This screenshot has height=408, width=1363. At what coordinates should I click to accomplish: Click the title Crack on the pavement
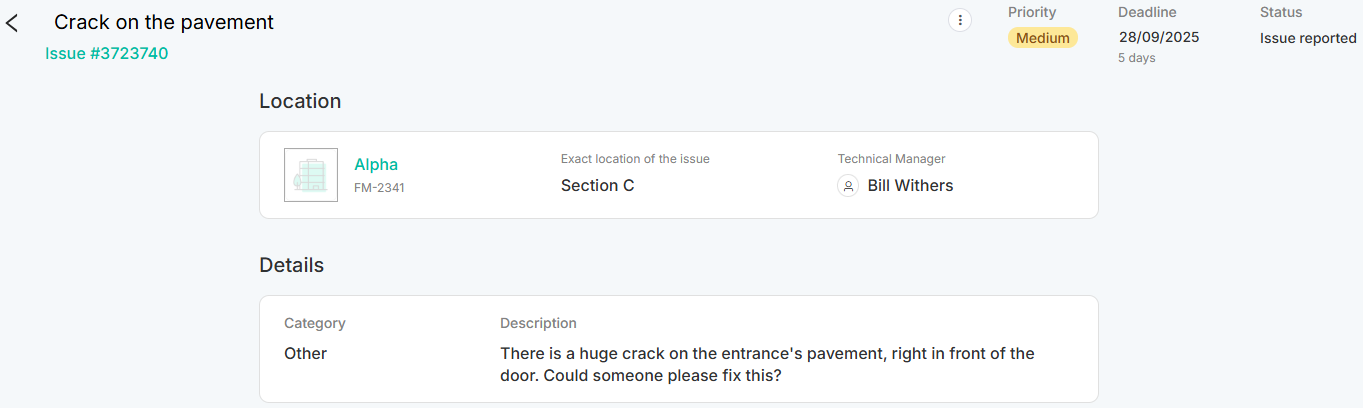click(x=164, y=22)
